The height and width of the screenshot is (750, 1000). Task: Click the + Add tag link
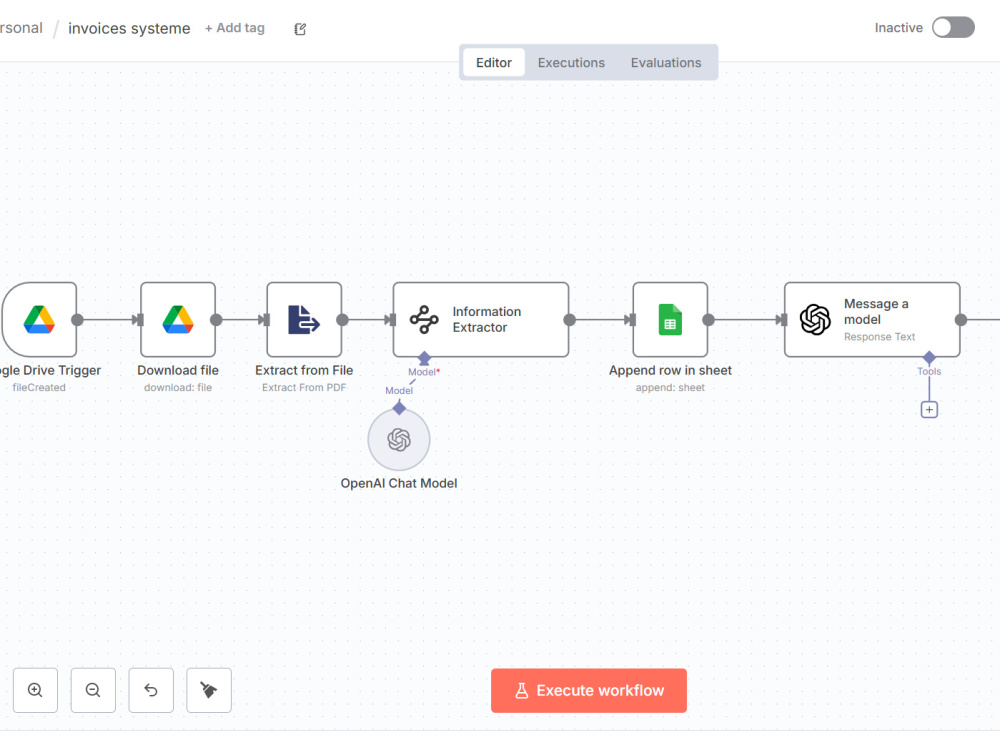[235, 28]
